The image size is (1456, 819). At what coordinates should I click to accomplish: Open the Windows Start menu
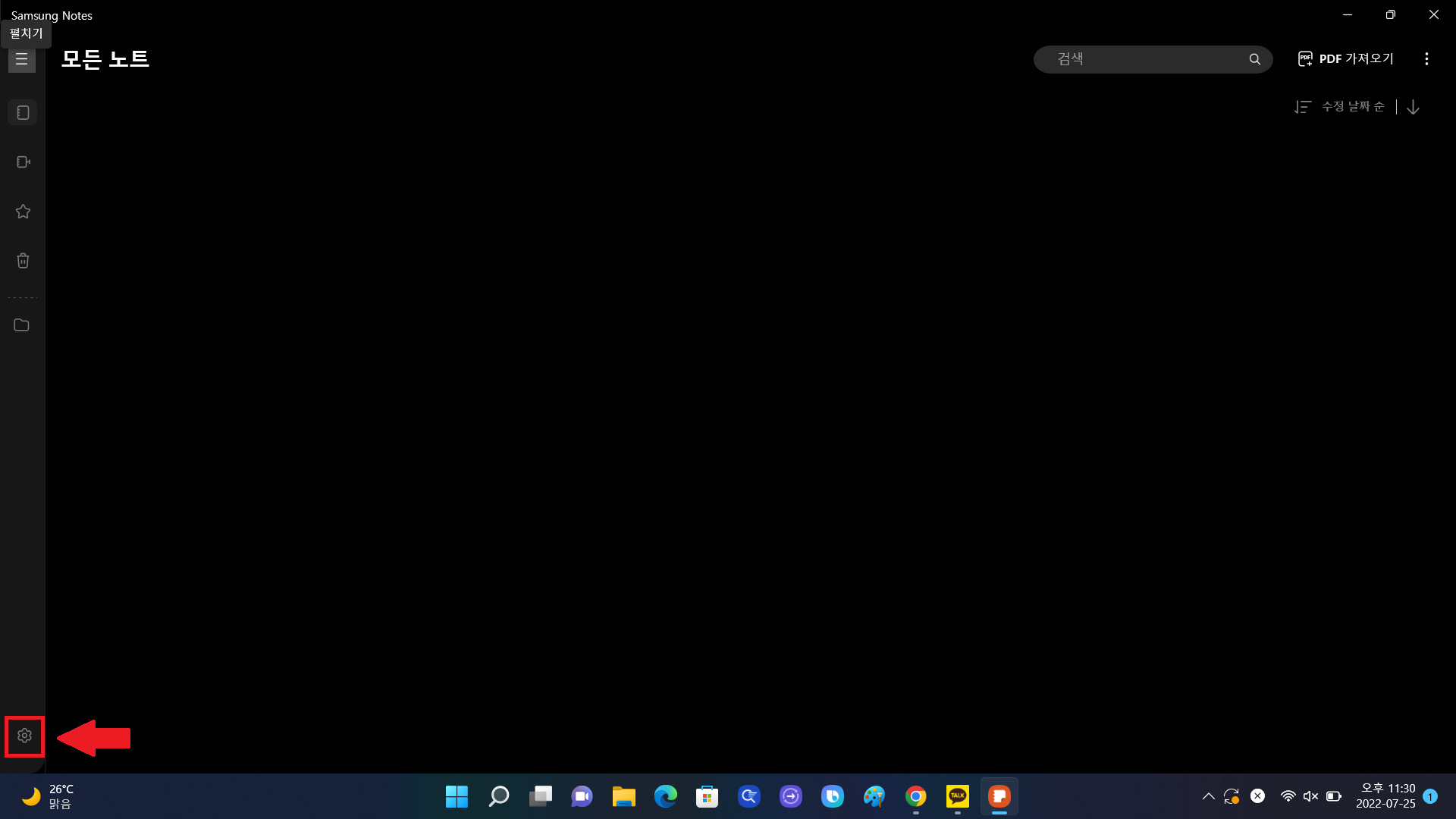(x=457, y=796)
